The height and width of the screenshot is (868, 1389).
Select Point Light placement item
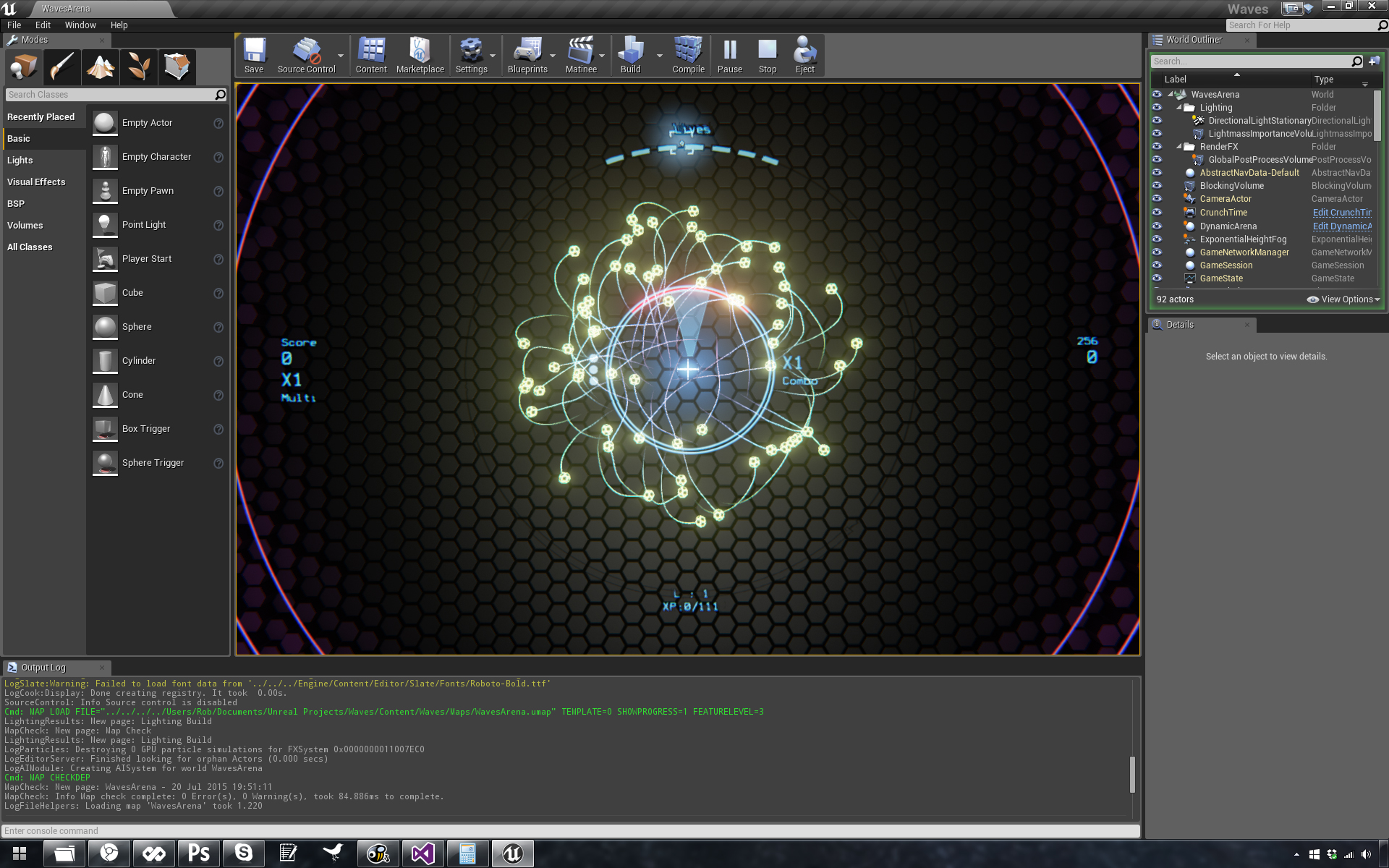[158, 225]
